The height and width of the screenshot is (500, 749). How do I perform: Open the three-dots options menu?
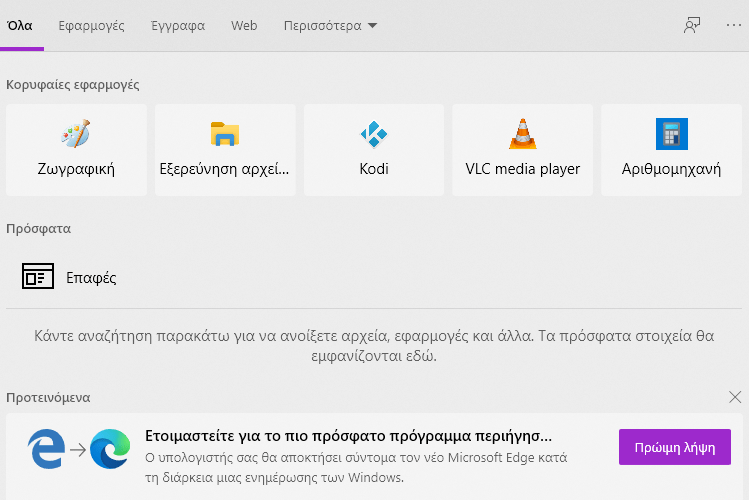pos(734,25)
